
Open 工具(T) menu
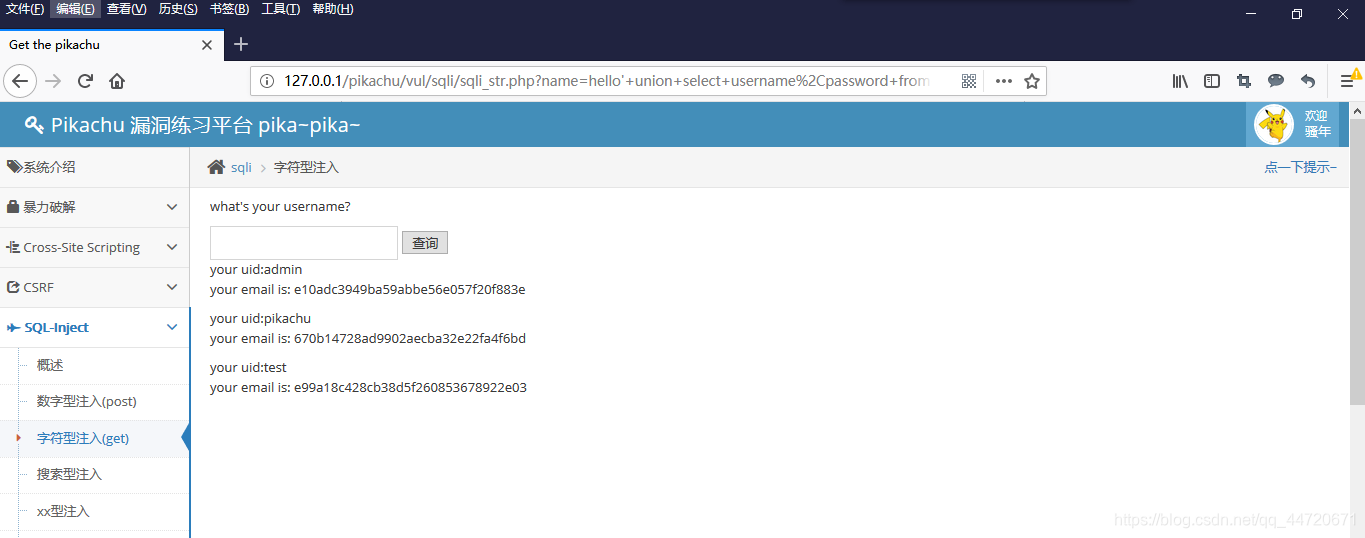281,9
